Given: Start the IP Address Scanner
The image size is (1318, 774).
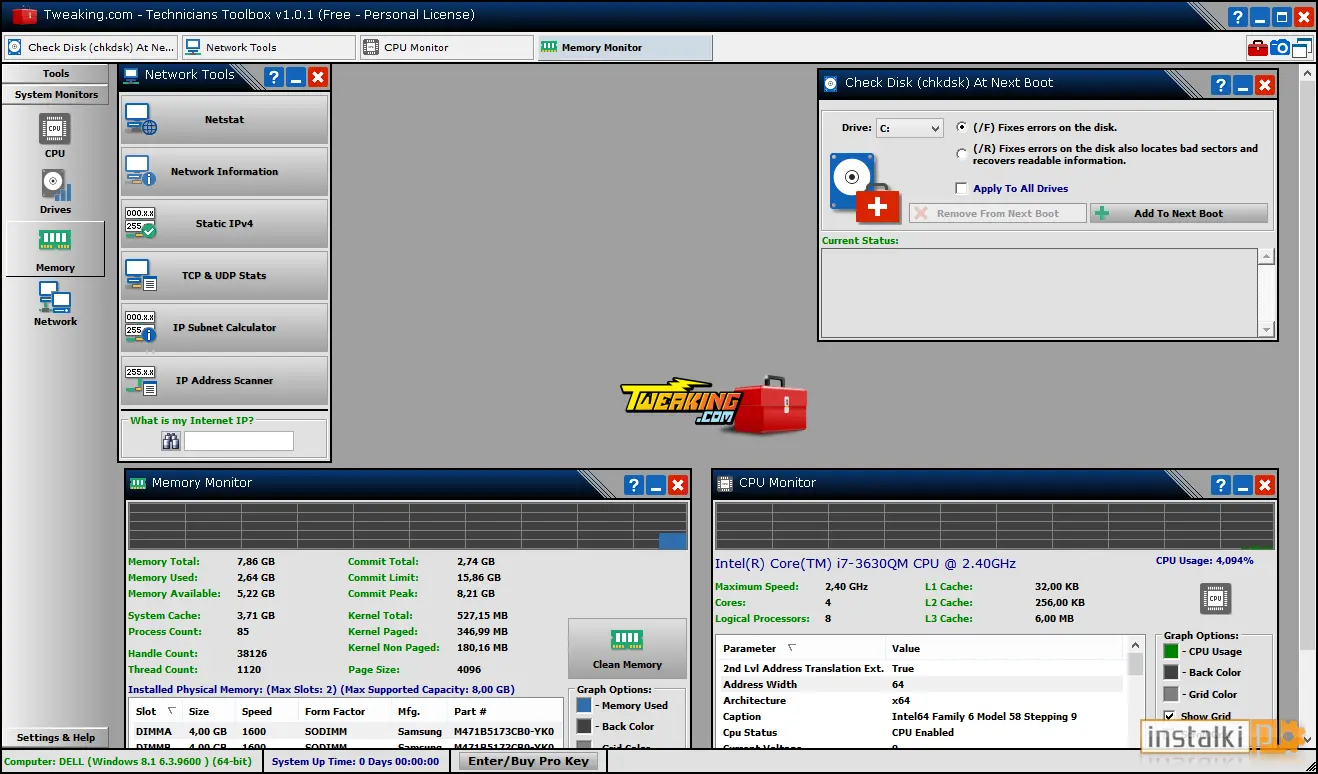Looking at the screenshot, I should pyautogui.click(x=225, y=381).
